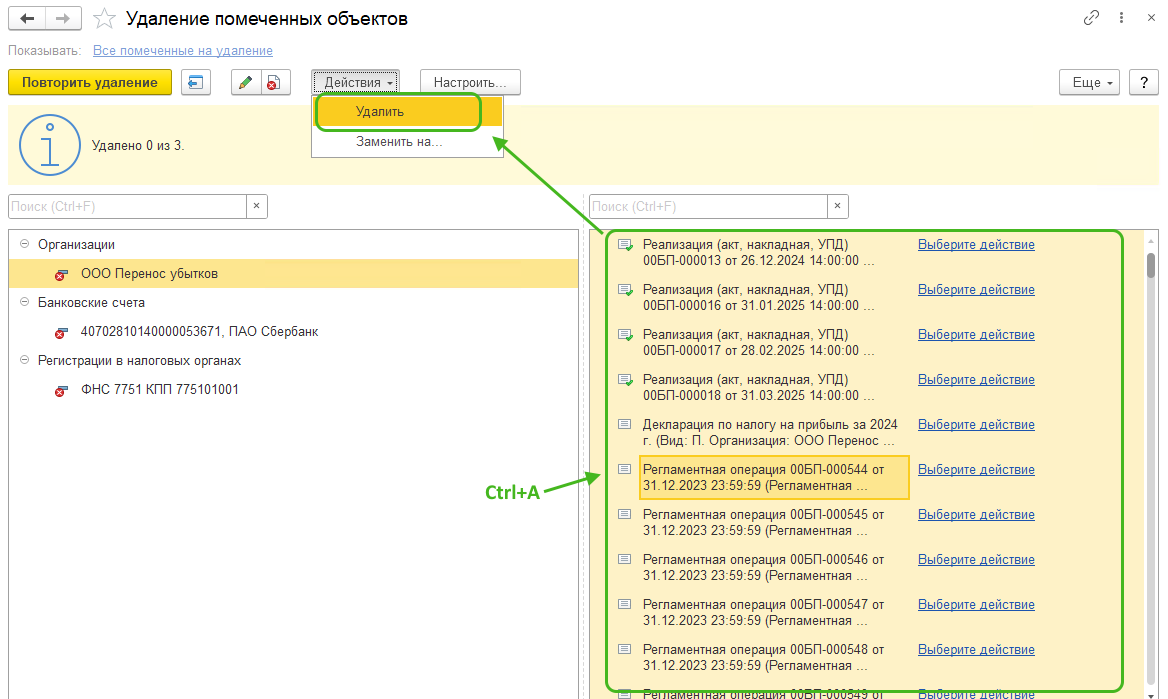
Task: Click the back navigation arrow
Action: pyautogui.click(x=28, y=19)
